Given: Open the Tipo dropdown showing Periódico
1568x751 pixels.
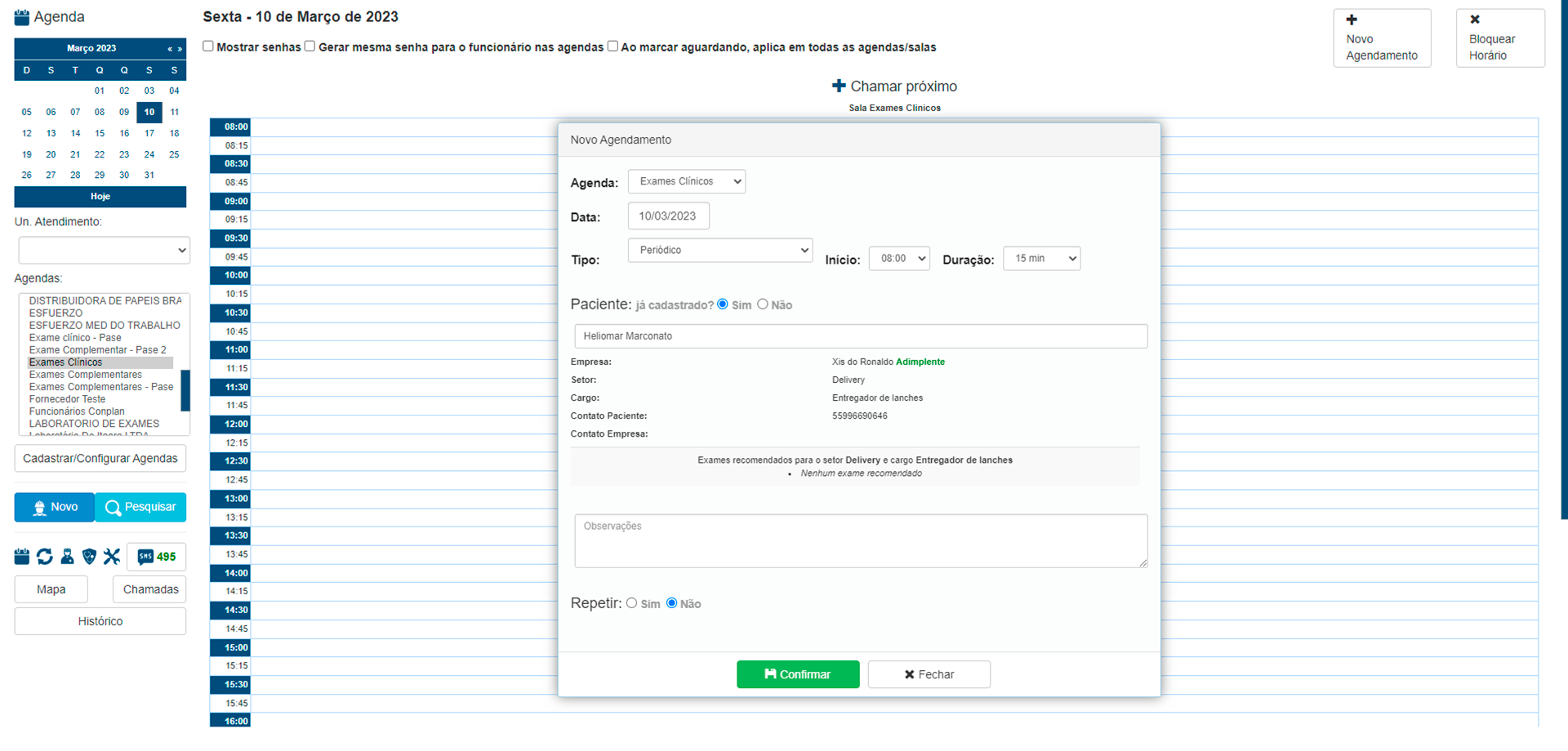Looking at the screenshot, I should [x=720, y=250].
